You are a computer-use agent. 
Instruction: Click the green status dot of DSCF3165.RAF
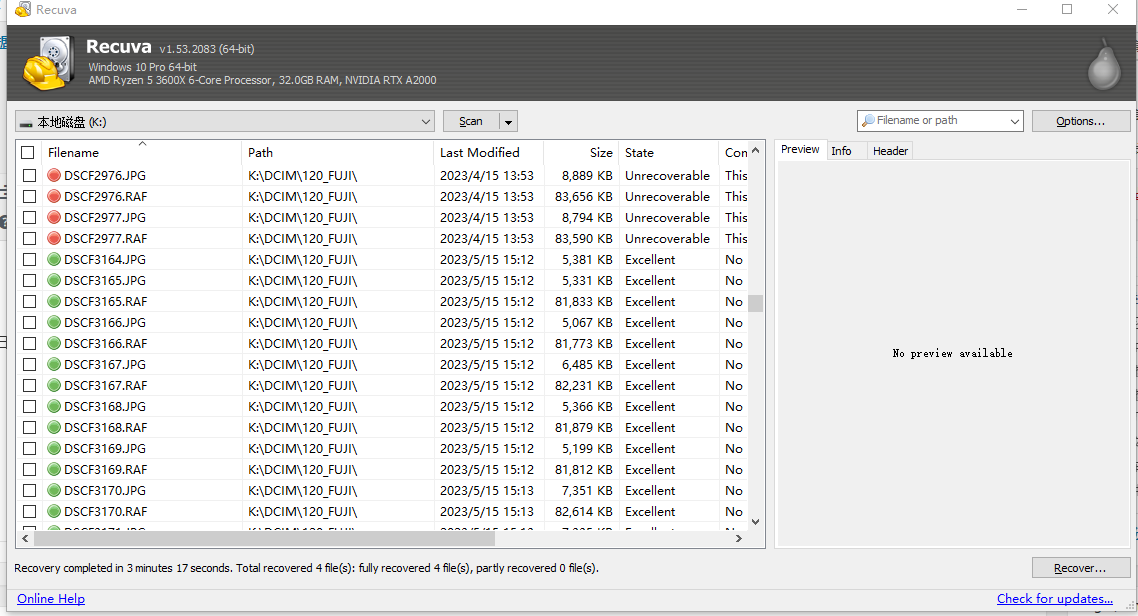pos(54,301)
